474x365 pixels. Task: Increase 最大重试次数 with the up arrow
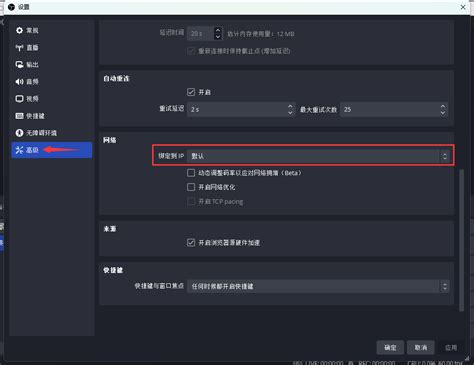point(443,106)
